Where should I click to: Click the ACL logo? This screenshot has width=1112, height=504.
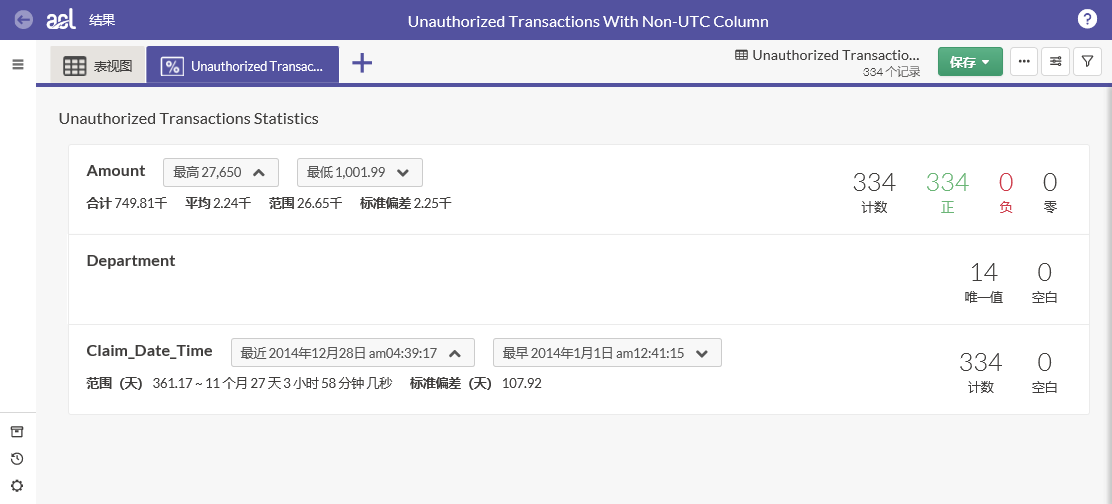tap(62, 20)
